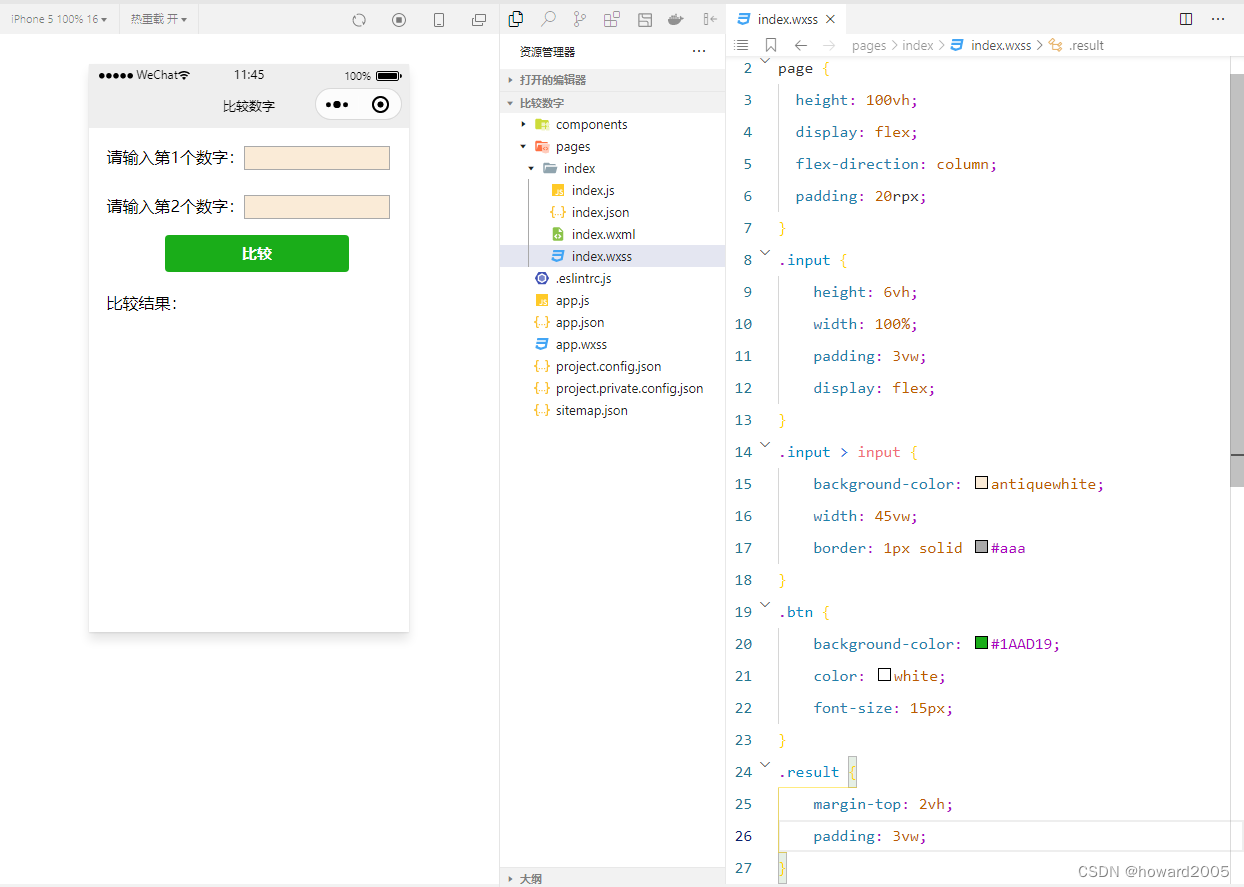Screen dimensions: 1244x887
Task: Open project.config.json file
Action: tap(612, 367)
